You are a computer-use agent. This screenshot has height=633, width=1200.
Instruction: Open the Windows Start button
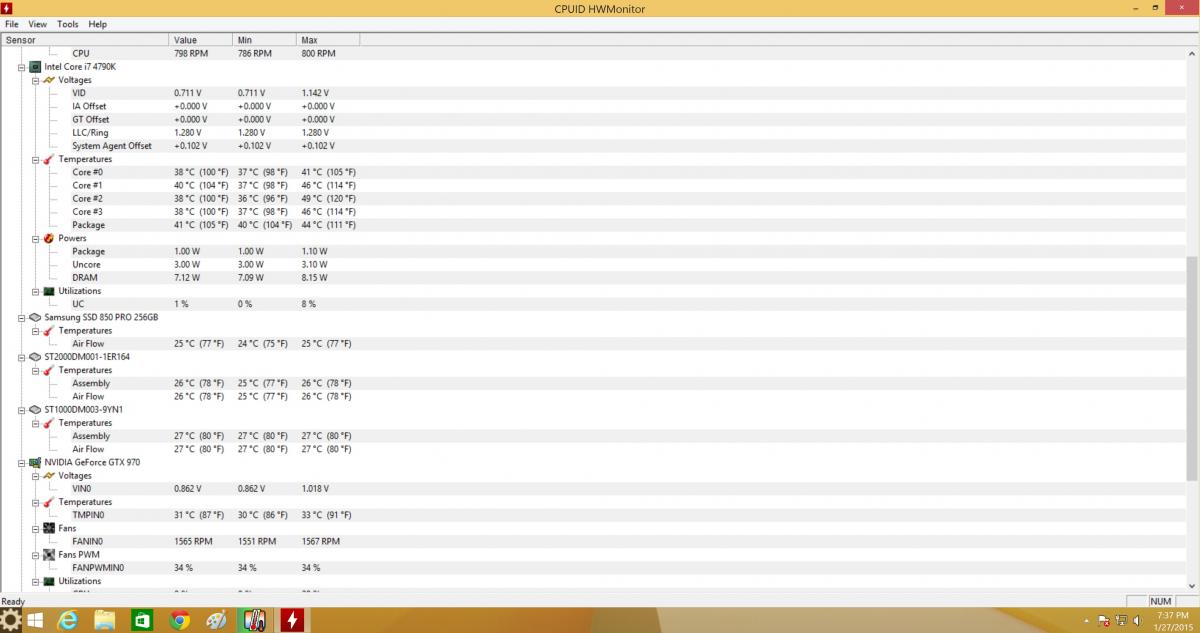pyautogui.click(x=34, y=620)
